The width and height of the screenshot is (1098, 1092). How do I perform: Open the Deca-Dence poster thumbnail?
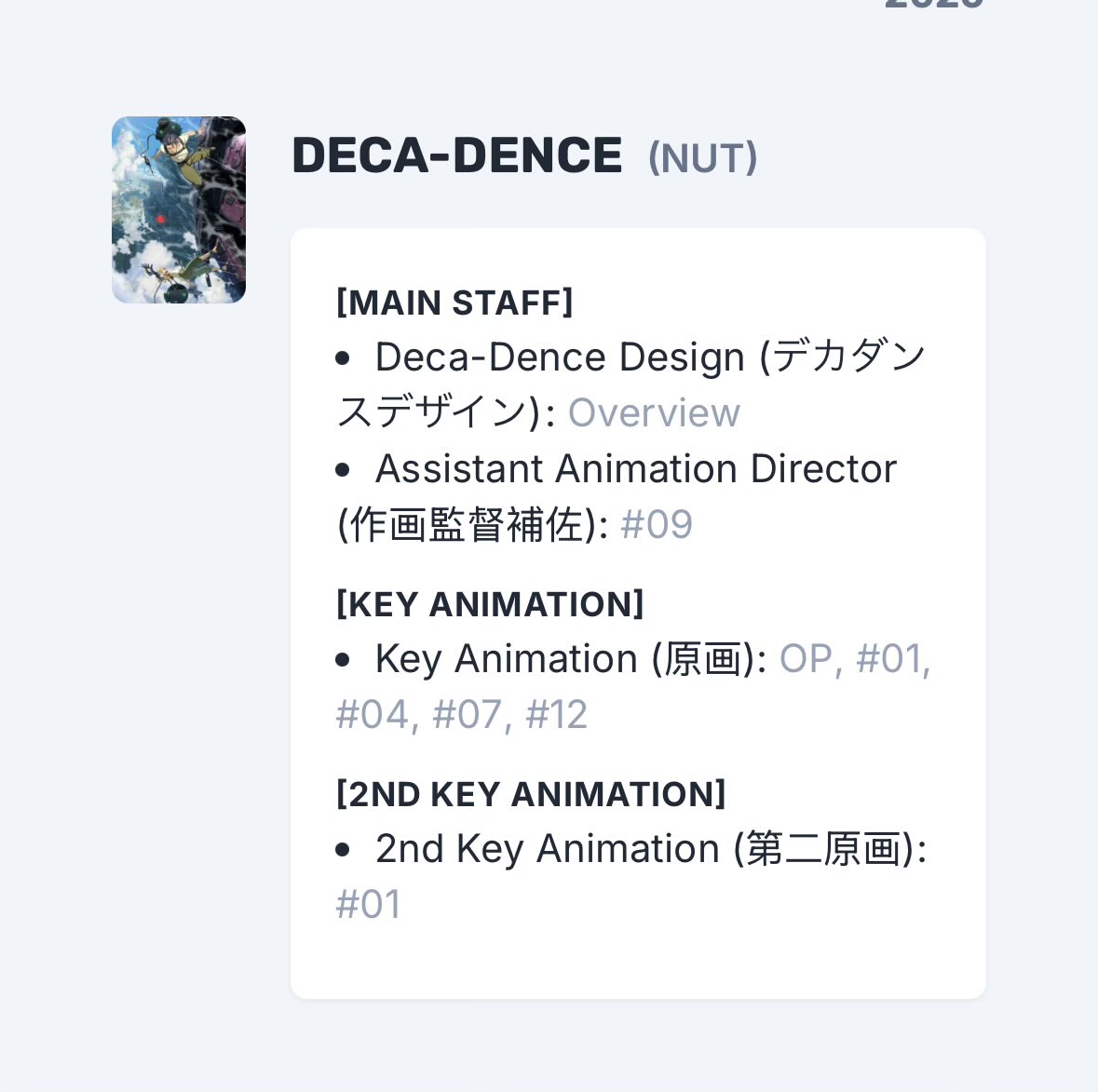tap(179, 209)
